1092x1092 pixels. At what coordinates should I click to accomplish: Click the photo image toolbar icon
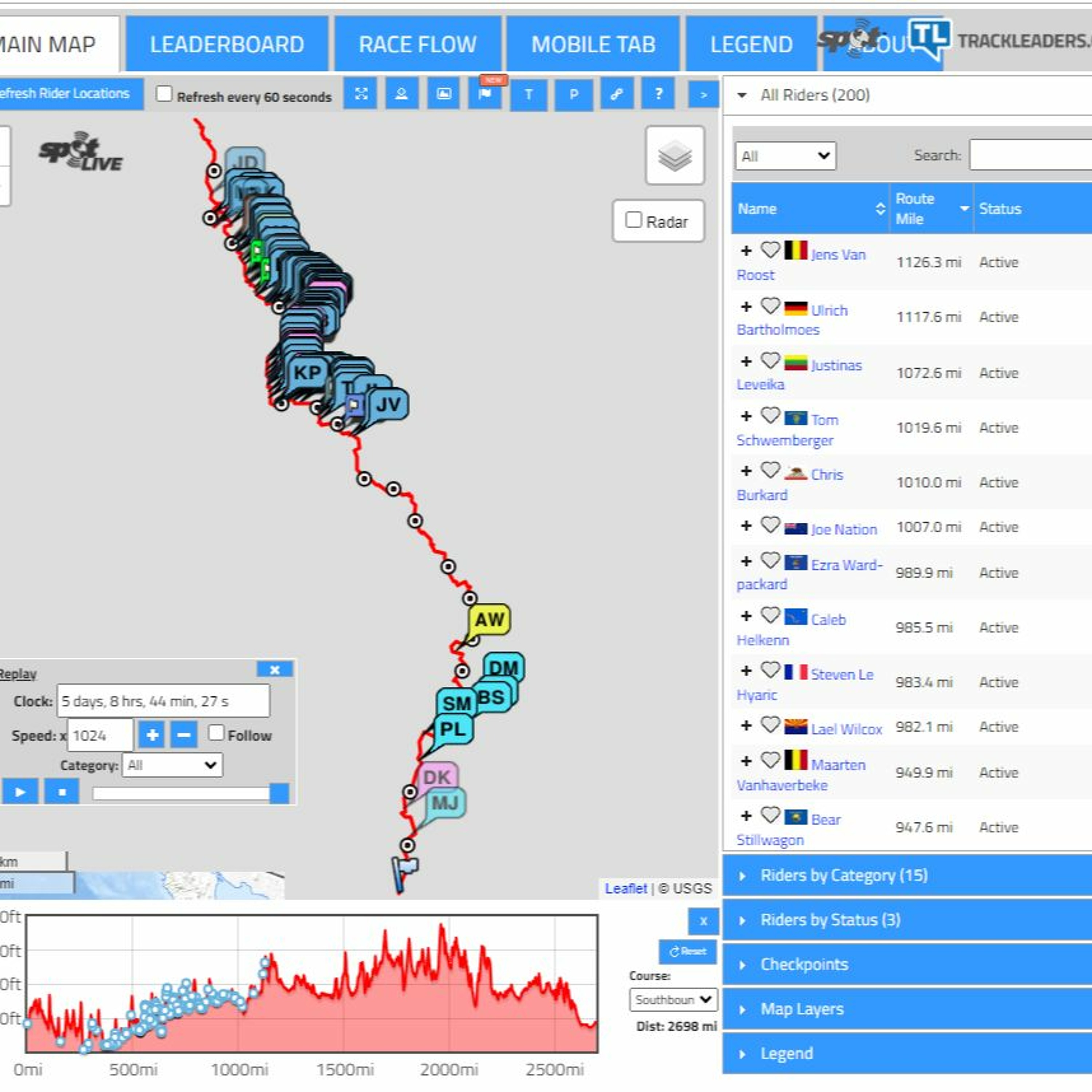click(x=444, y=94)
